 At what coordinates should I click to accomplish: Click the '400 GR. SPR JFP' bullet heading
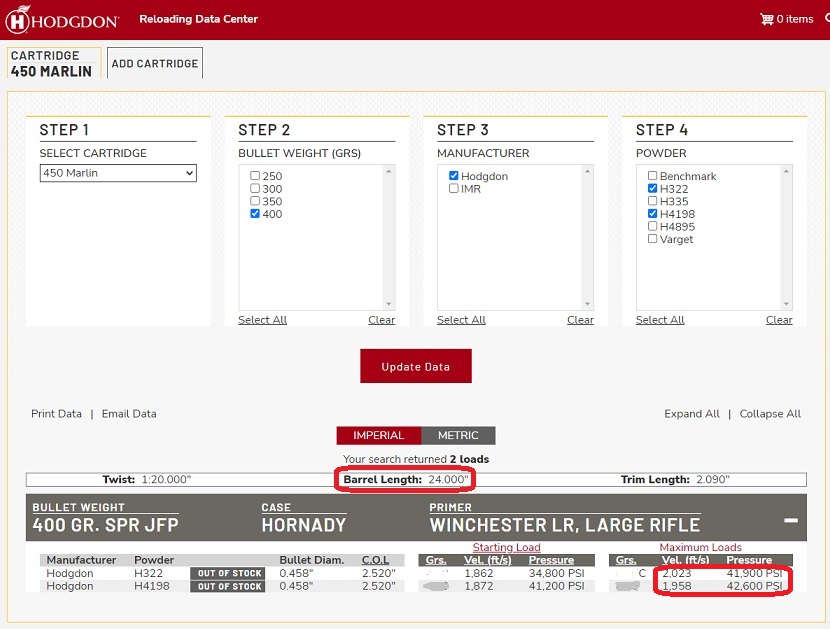(x=105, y=525)
